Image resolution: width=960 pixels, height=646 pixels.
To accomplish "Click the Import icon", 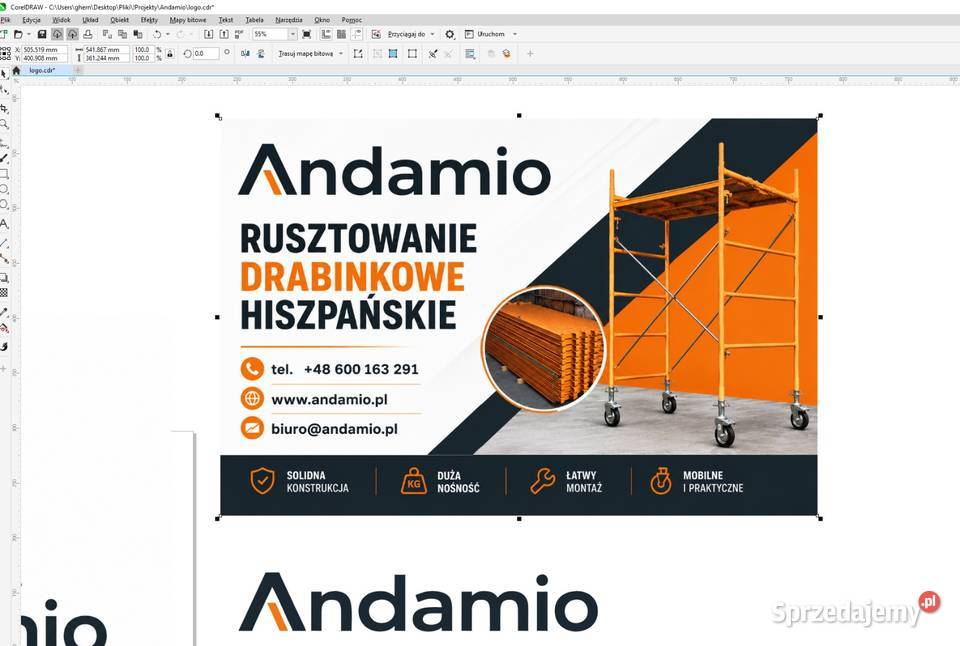I will [x=209, y=34].
